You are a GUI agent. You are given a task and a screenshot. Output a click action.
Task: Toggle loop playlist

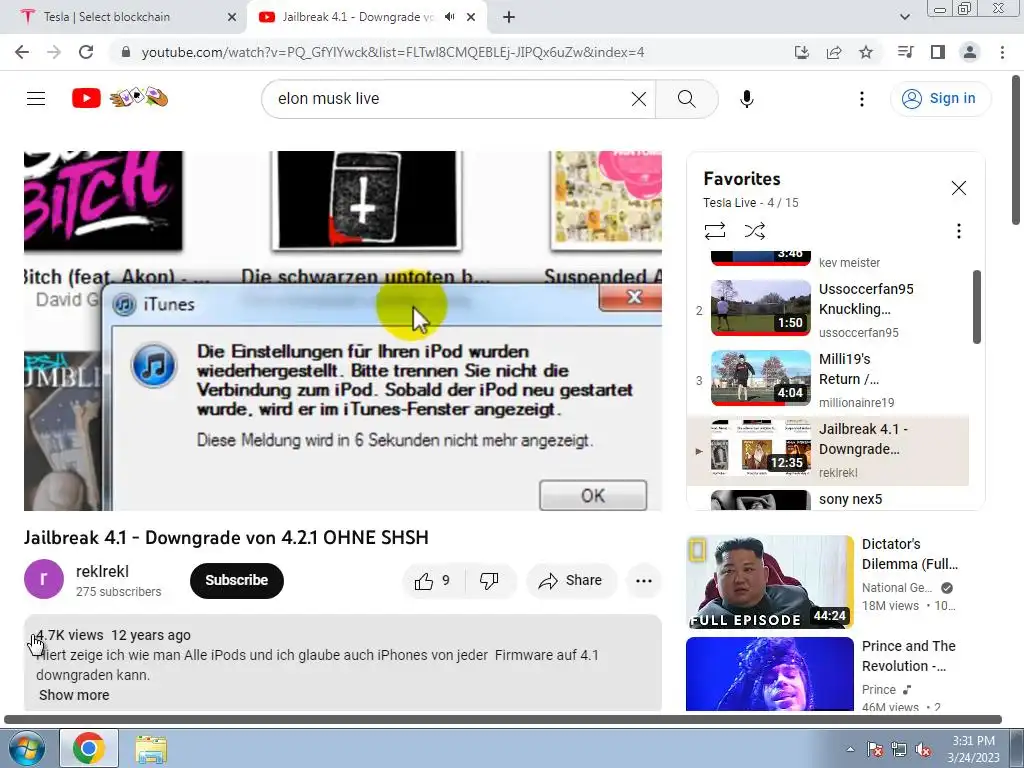714,231
